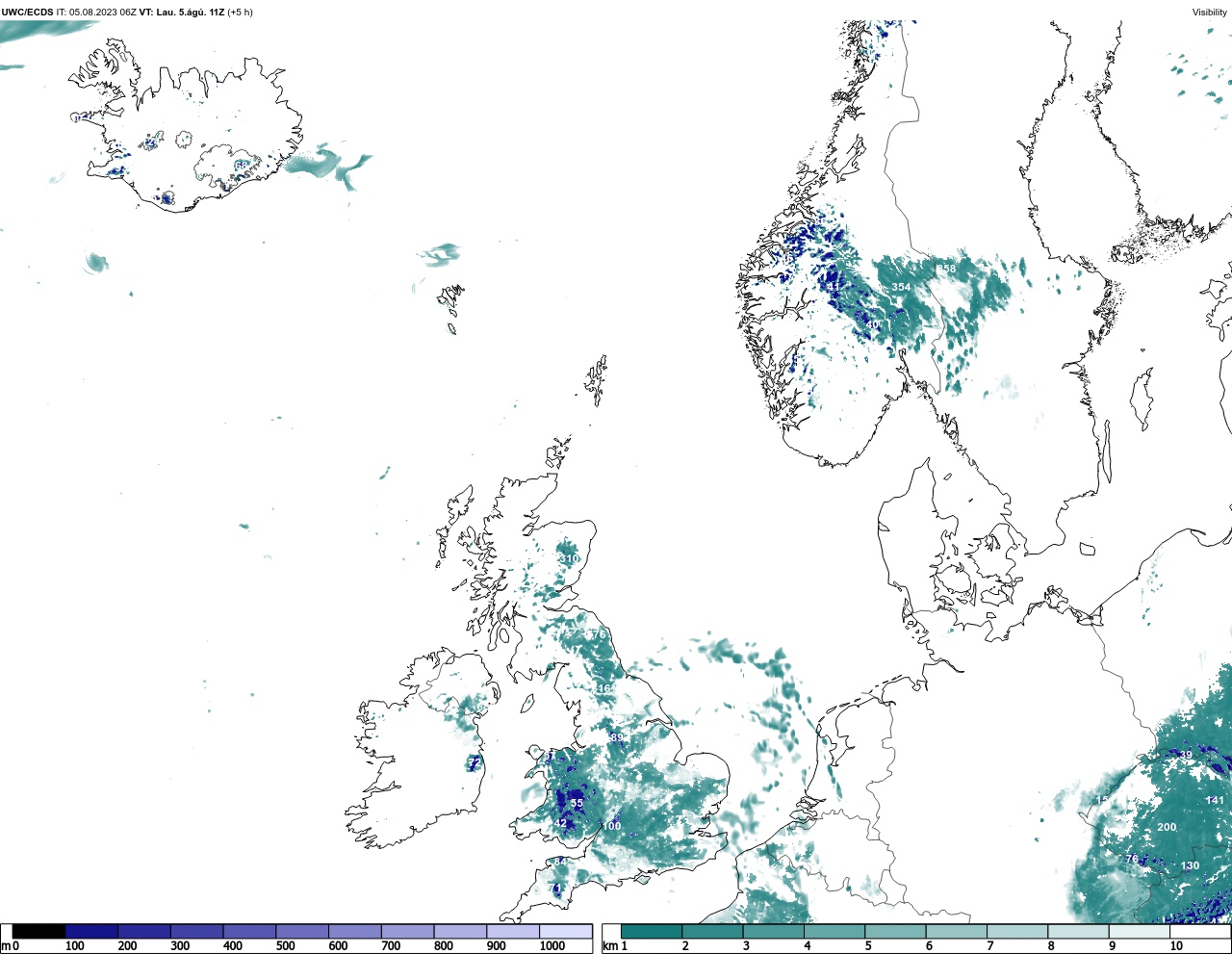The image size is (1232, 954).
Task: Click the '5' tick label on kilometre scale
Action: 867,946
